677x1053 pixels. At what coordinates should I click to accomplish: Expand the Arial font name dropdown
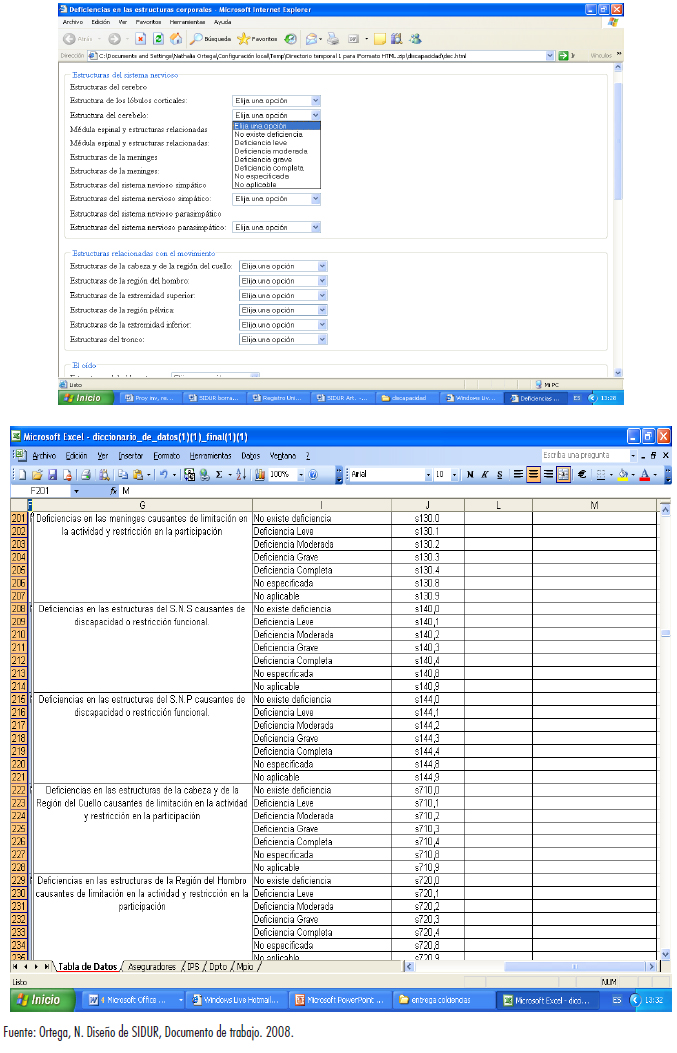coord(426,474)
